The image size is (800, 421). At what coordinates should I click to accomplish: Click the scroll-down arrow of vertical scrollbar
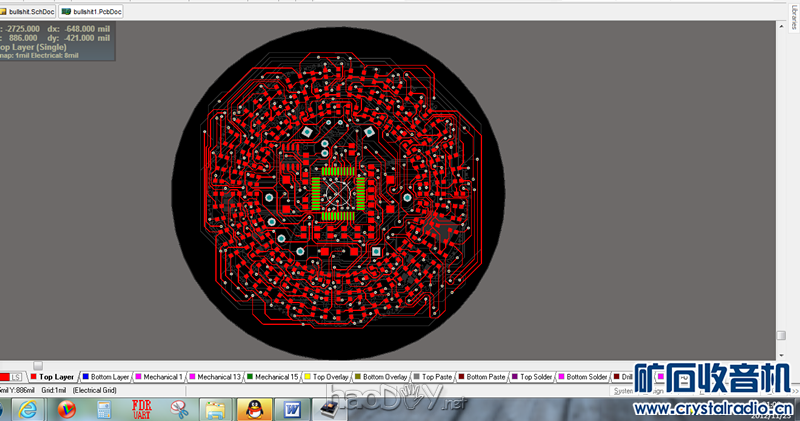pyautogui.click(x=781, y=337)
